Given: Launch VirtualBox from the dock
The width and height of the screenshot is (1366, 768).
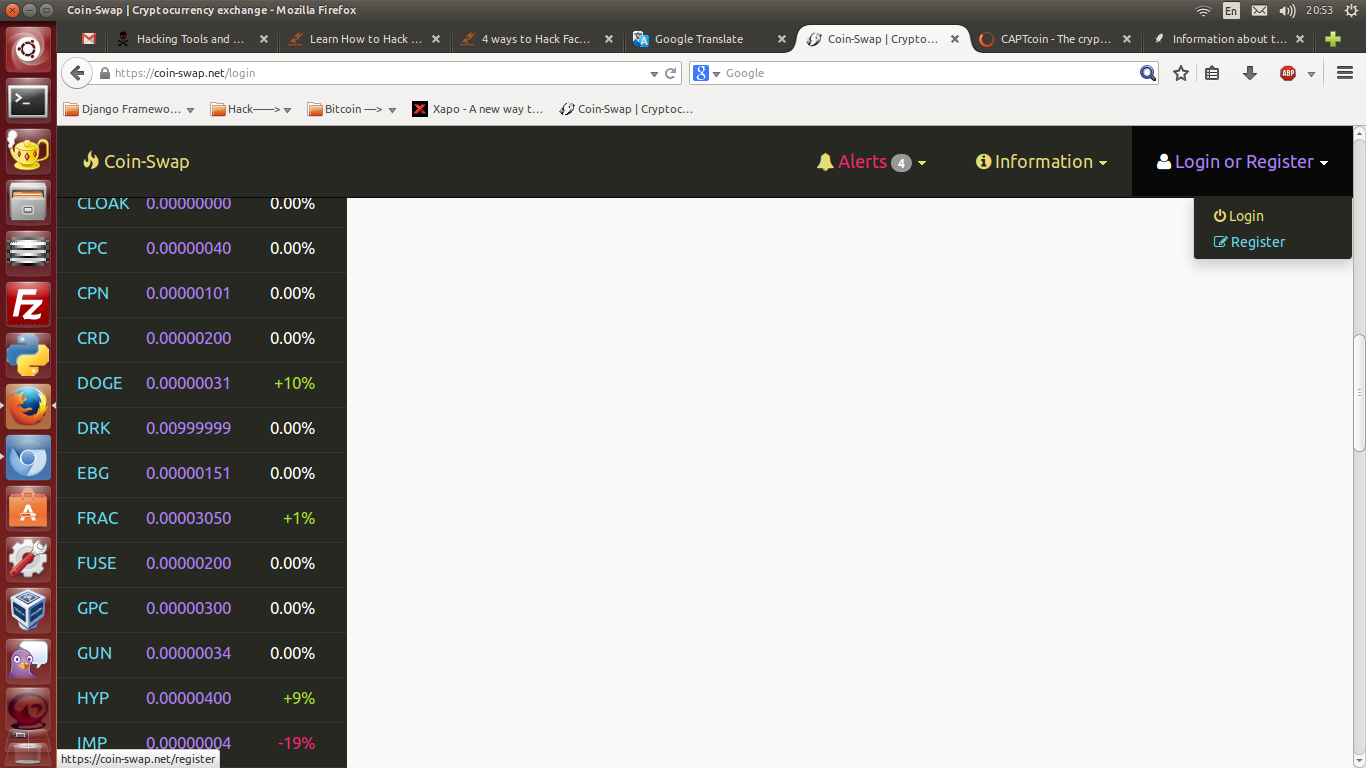Looking at the screenshot, I should click(x=28, y=611).
